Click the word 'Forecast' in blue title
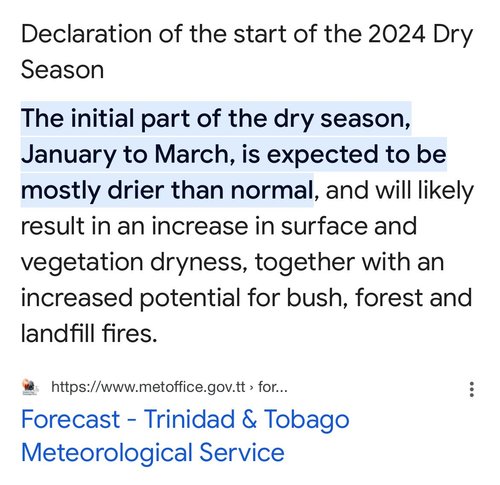This screenshot has height=485, width=500. [71, 419]
